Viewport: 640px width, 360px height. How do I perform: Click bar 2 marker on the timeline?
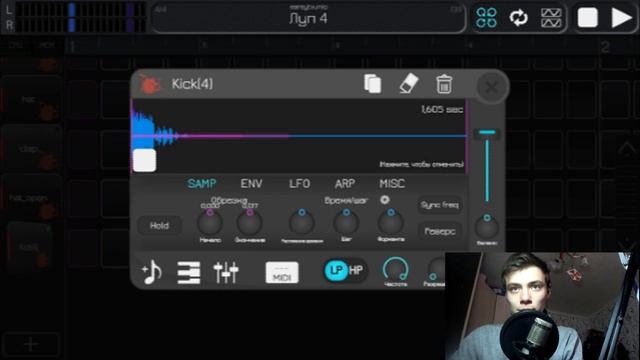[x=605, y=47]
